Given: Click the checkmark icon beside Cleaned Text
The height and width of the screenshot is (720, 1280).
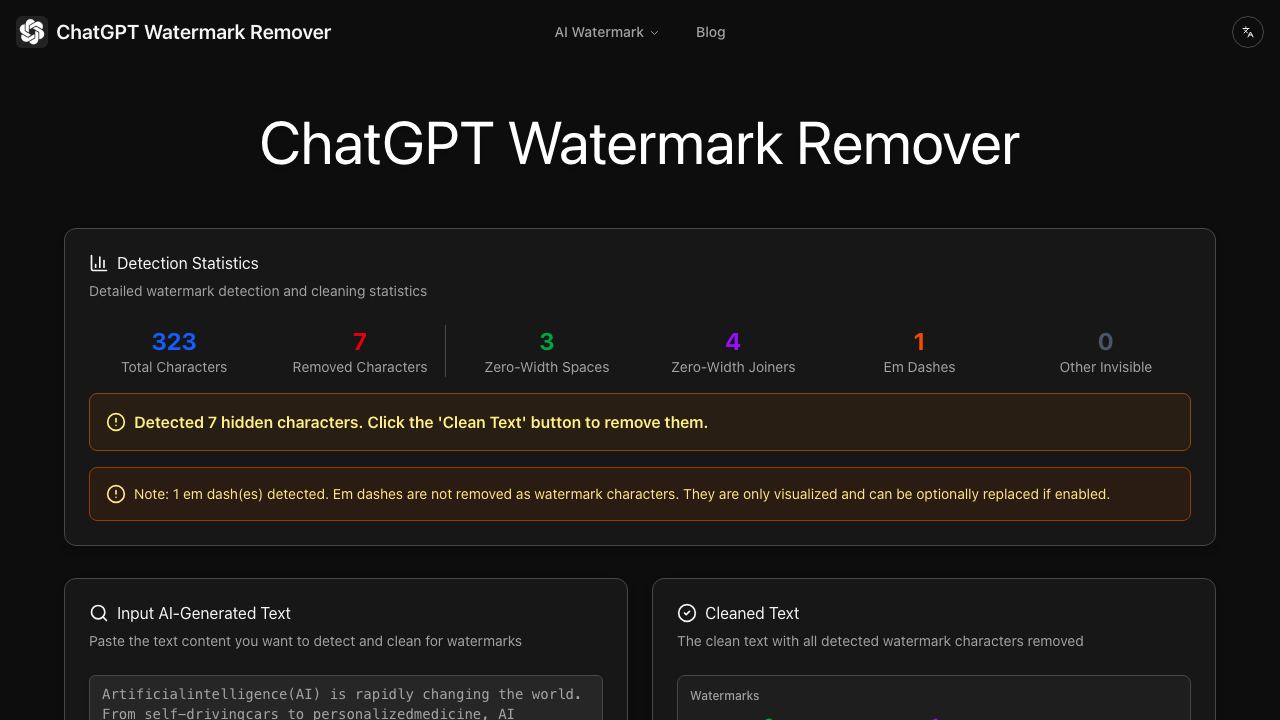Looking at the screenshot, I should pyautogui.click(x=686, y=613).
